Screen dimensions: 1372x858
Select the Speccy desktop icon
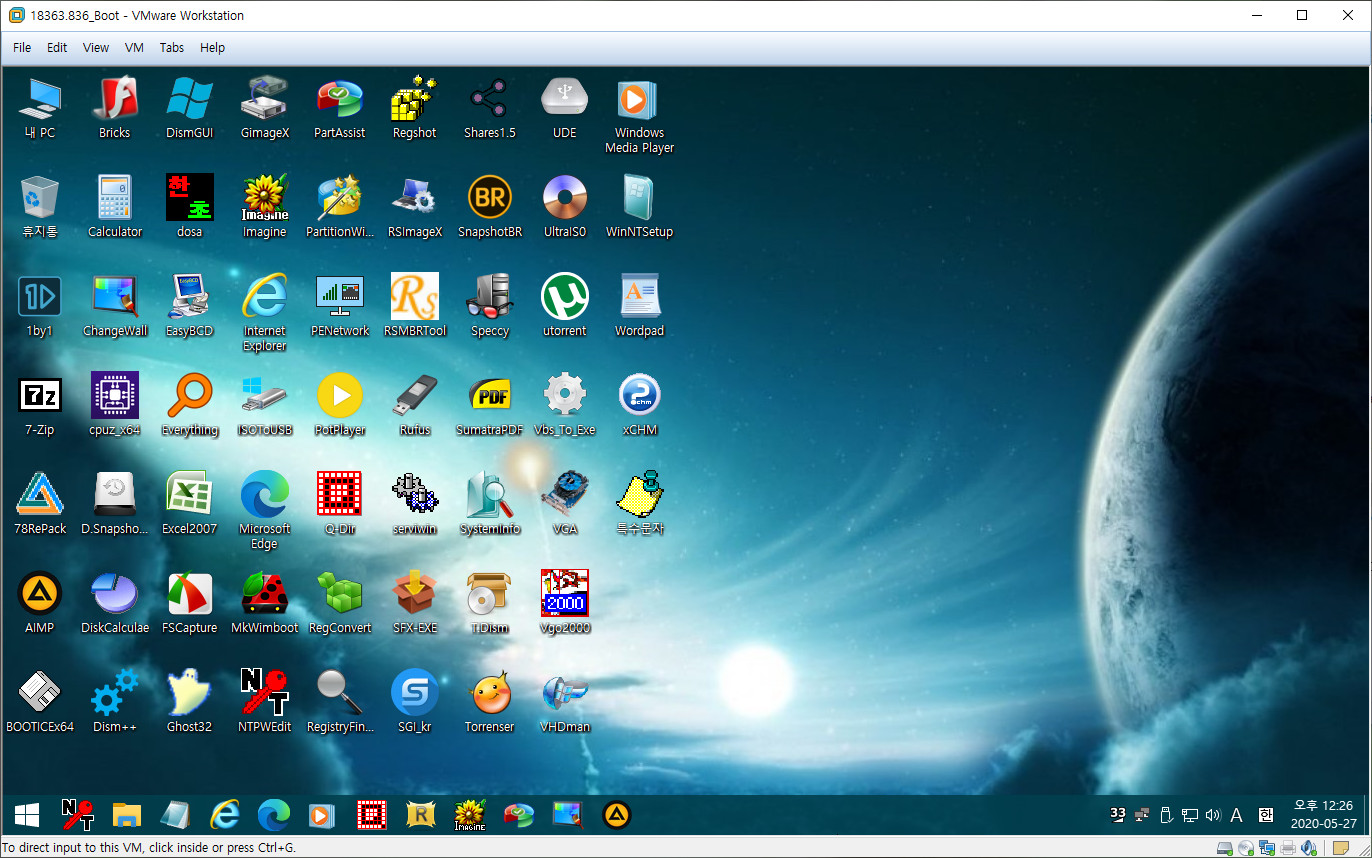point(490,306)
